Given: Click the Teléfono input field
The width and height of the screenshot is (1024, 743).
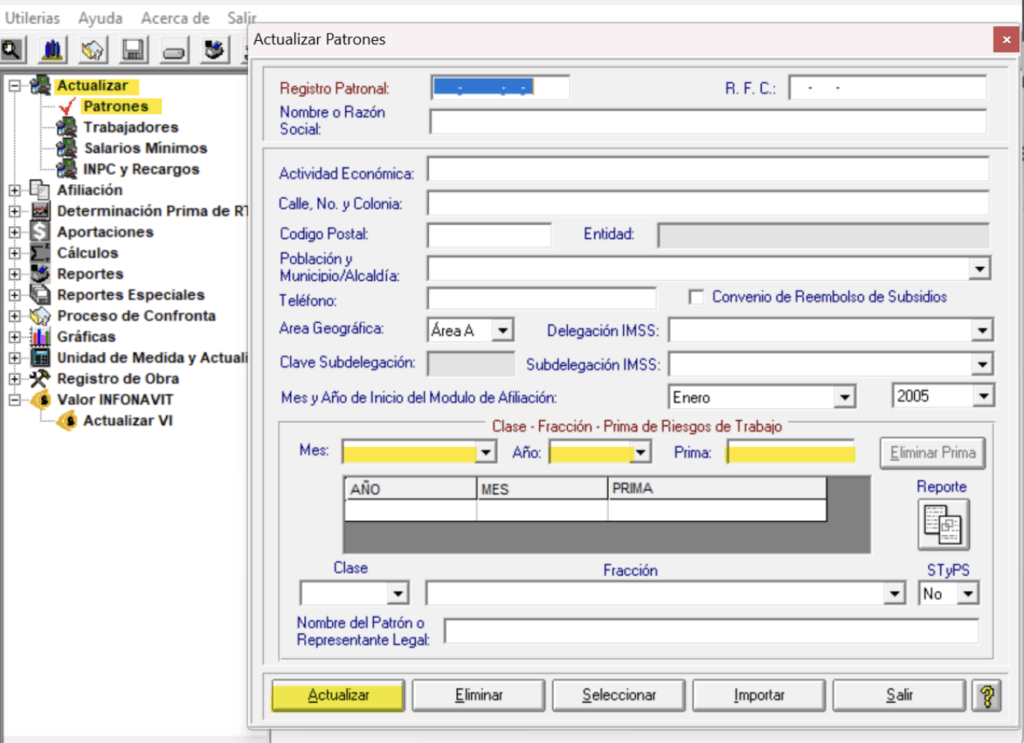Looking at the screenshot, I should coord(541,298).
